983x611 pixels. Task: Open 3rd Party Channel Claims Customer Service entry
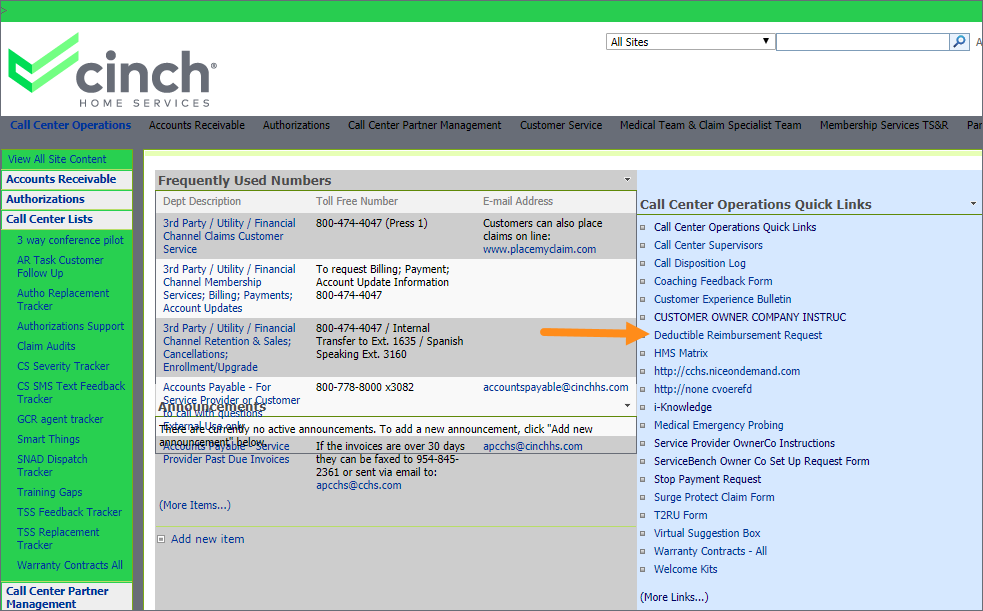coord(229,236)
